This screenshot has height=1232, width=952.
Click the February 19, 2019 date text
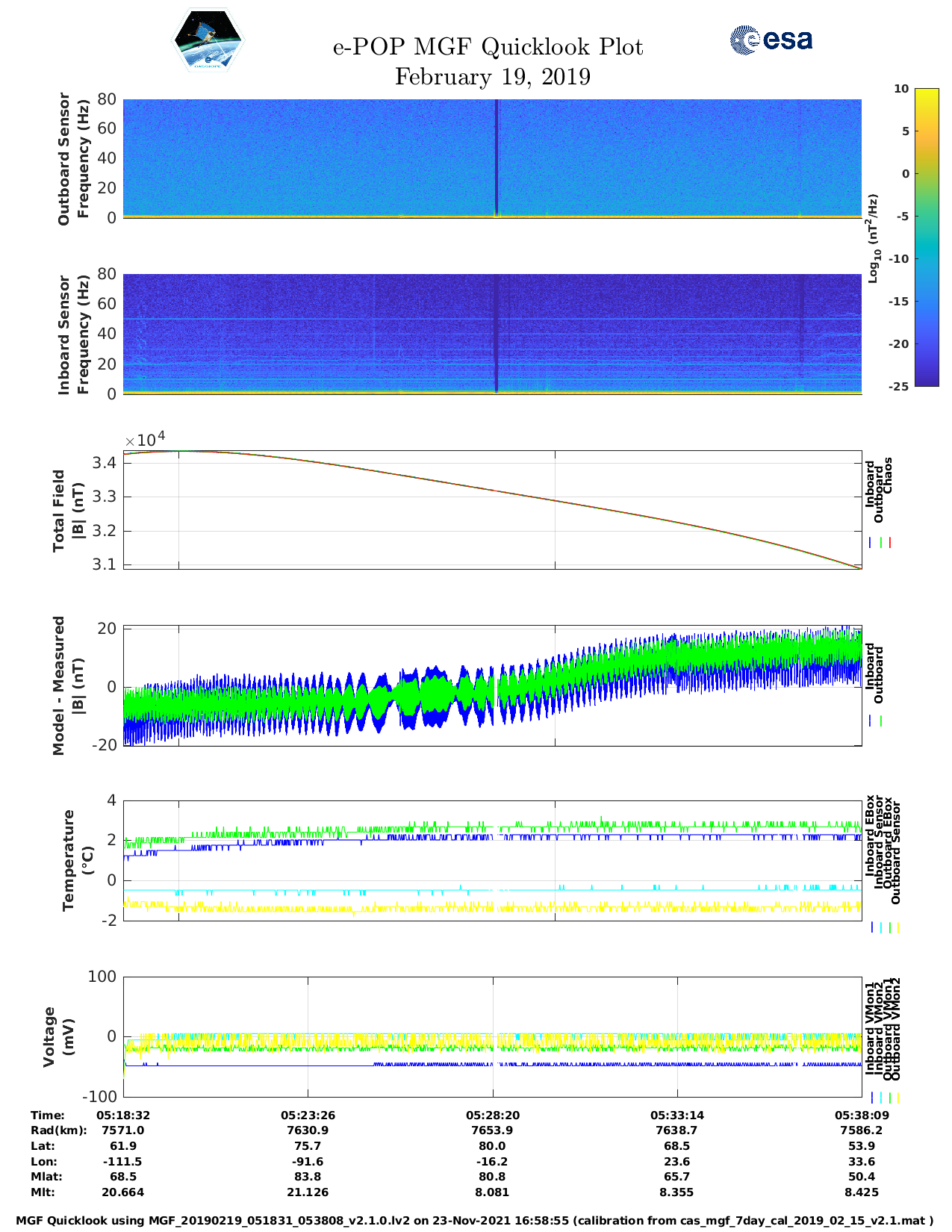point(492,77)
